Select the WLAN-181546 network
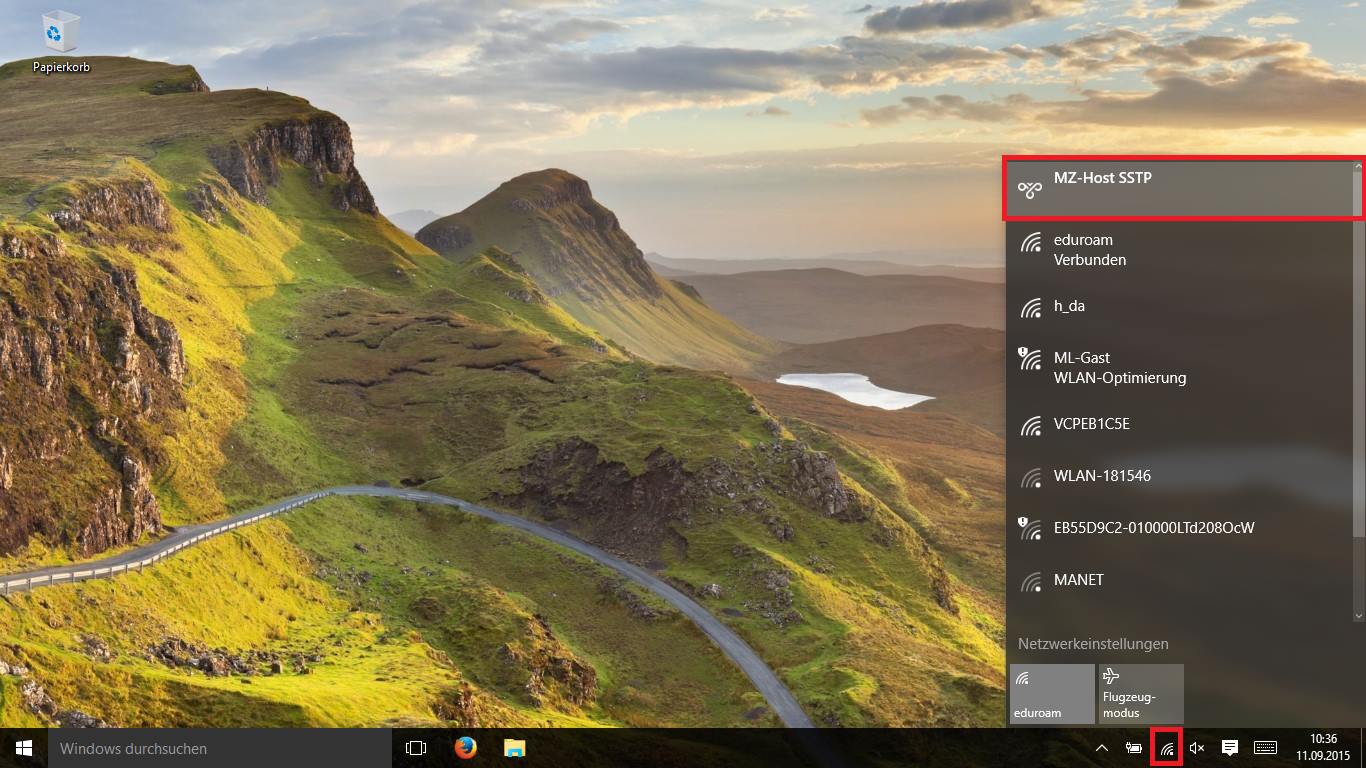This screenshot has width=1366, height=768. (x=1180, y=476)
